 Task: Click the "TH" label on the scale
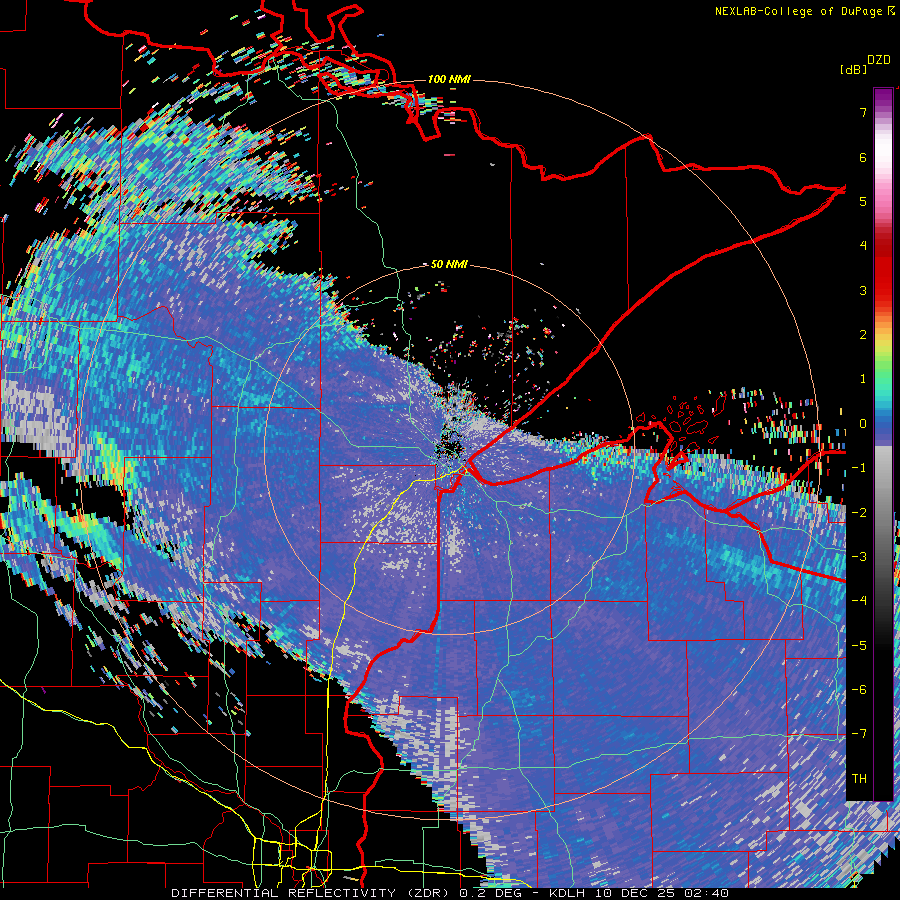click(x=859, y=779)
